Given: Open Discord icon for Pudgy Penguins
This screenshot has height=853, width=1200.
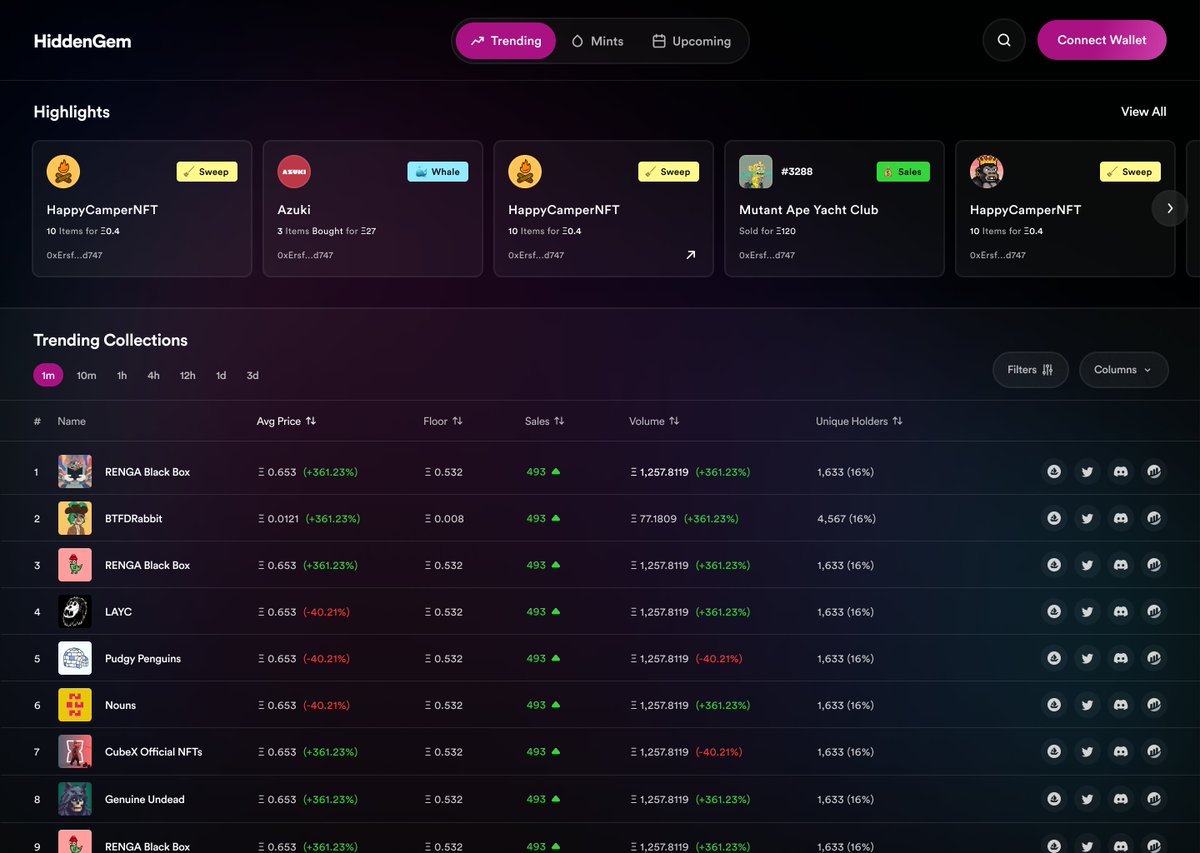Looking at the screenshot, I should coord(1121,658).
